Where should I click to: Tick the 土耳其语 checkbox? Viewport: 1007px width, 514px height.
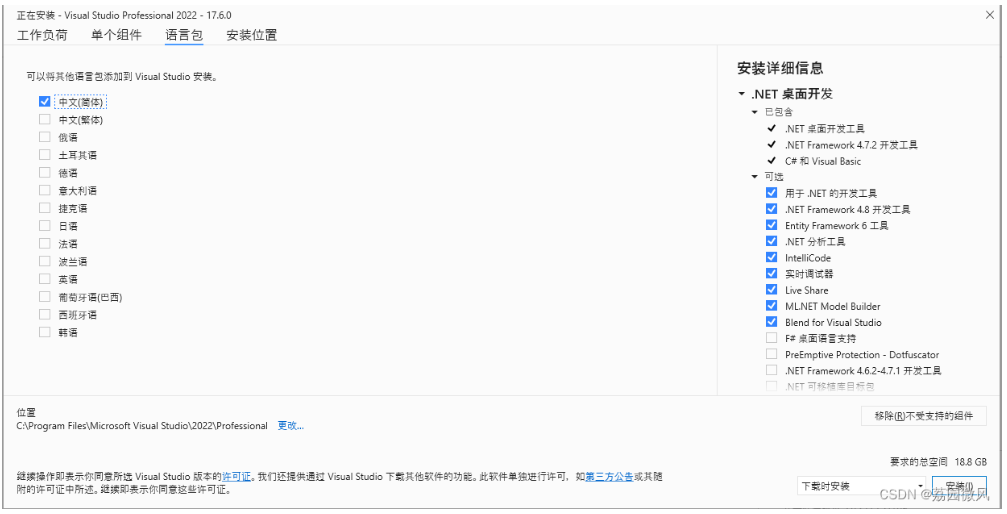44,155
